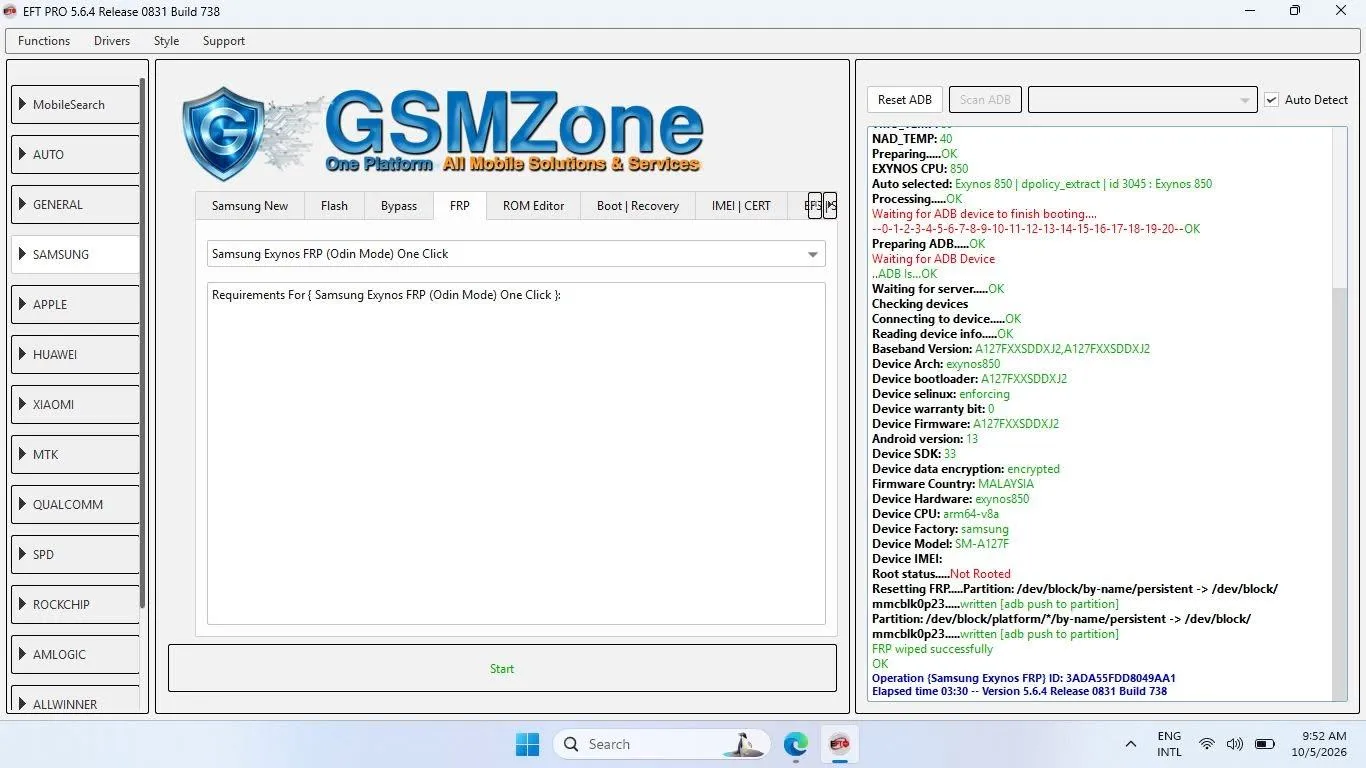Open the MobileSearch category
Image resolution: width=1366 pixels, height=768 pixels.
pyautogui.click(x=75, y=105)
